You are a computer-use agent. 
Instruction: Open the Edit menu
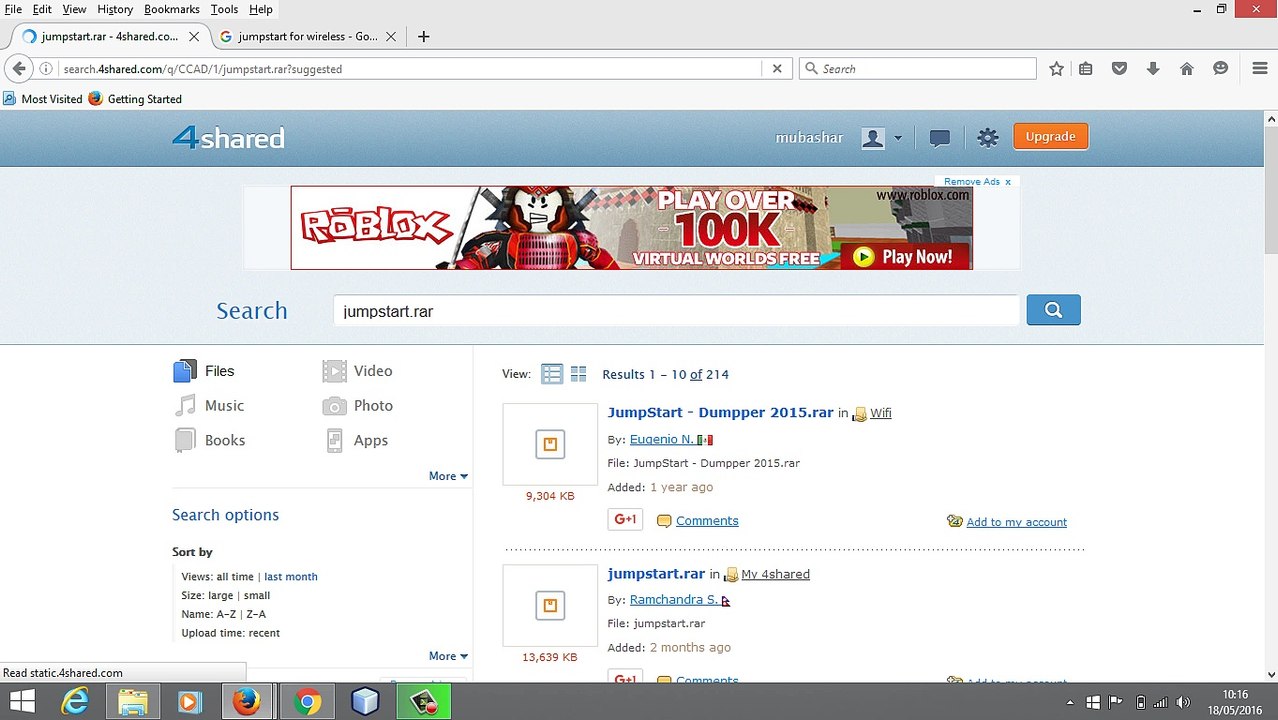tap(42, 9)
